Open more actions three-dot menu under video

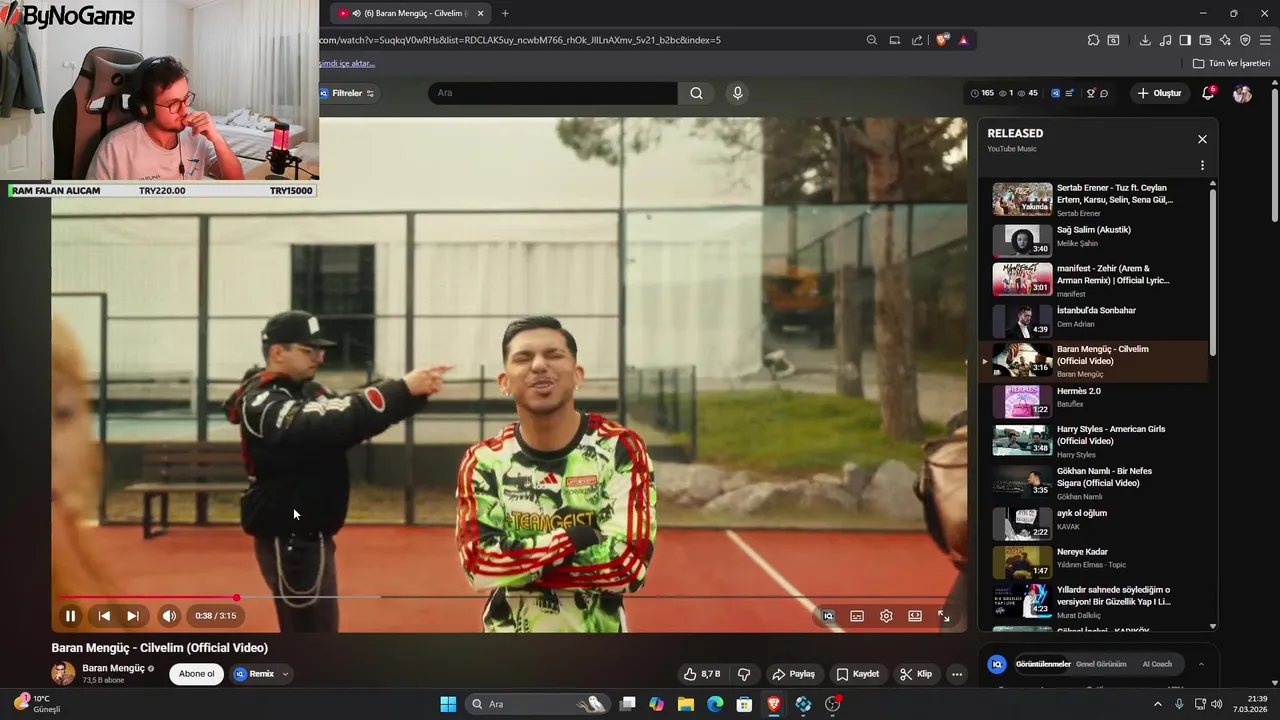[957, 674]
